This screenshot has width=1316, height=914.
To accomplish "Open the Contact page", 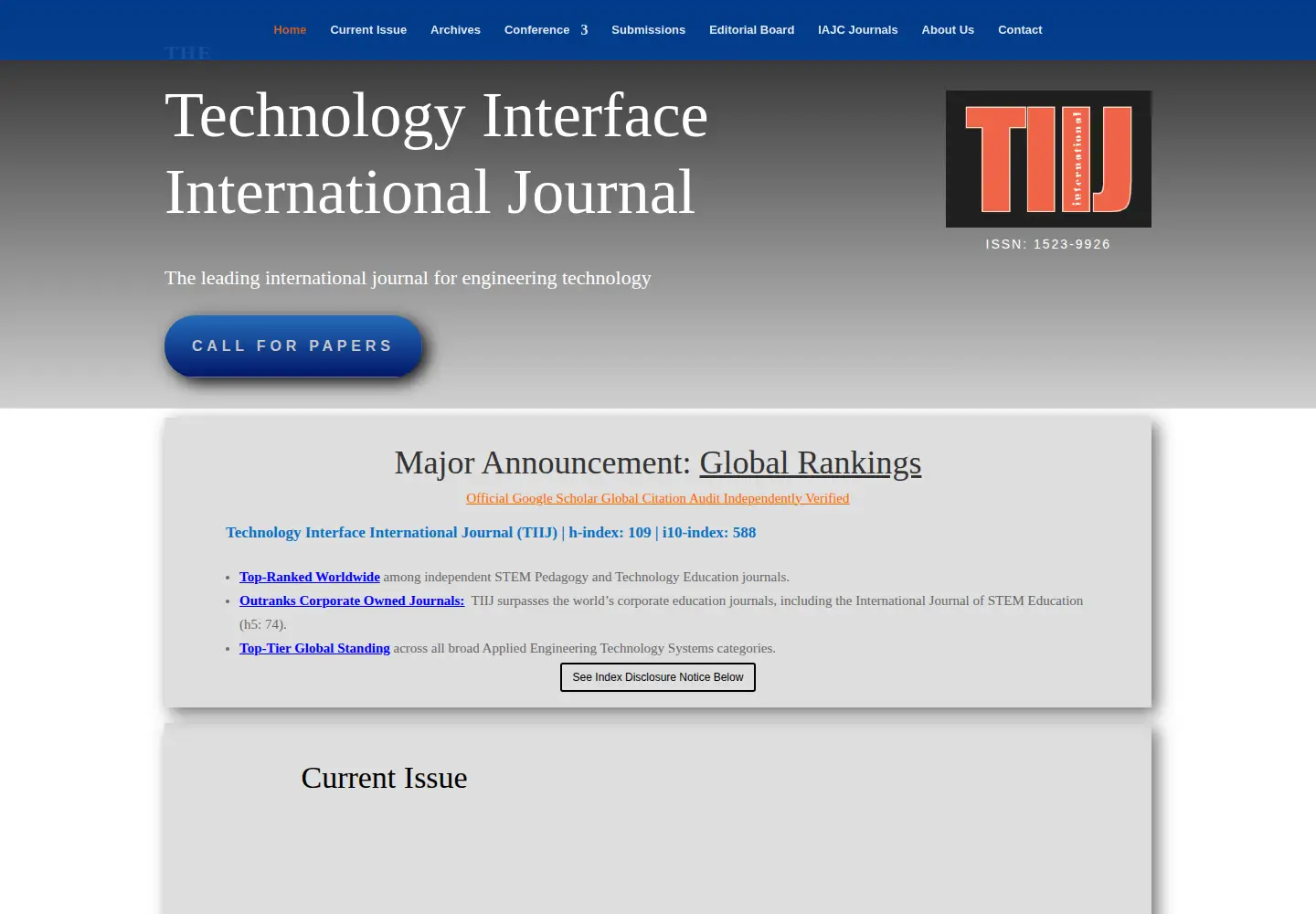I will click(x=1020, y=30).
